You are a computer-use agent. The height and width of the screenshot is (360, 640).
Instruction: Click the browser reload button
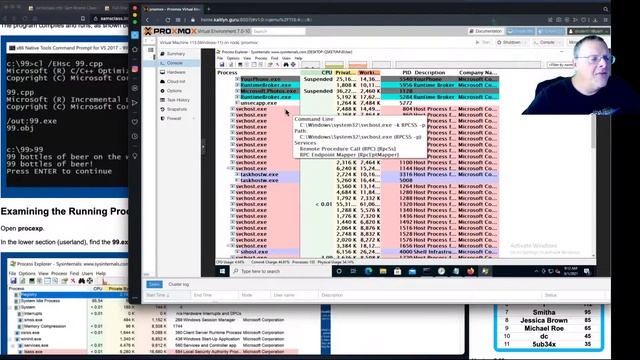pos(168,20)
